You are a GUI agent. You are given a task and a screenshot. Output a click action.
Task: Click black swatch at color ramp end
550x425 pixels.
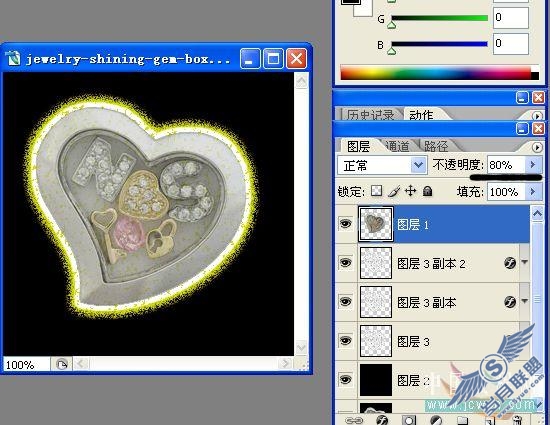point(535,76)
